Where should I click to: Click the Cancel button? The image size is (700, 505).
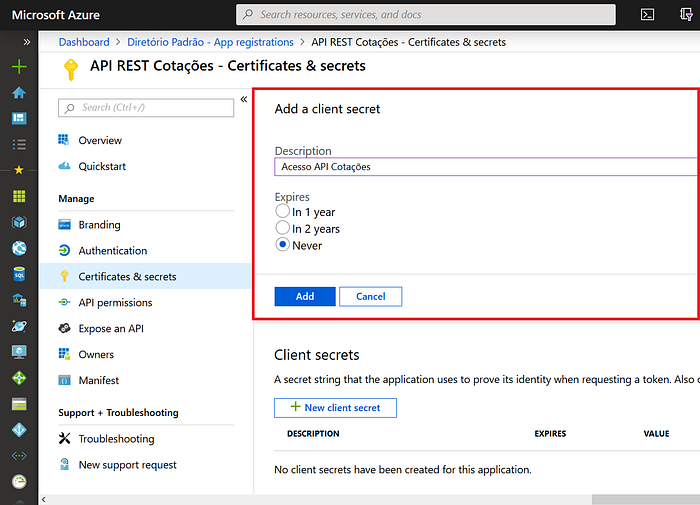click(x=371, y=296)
